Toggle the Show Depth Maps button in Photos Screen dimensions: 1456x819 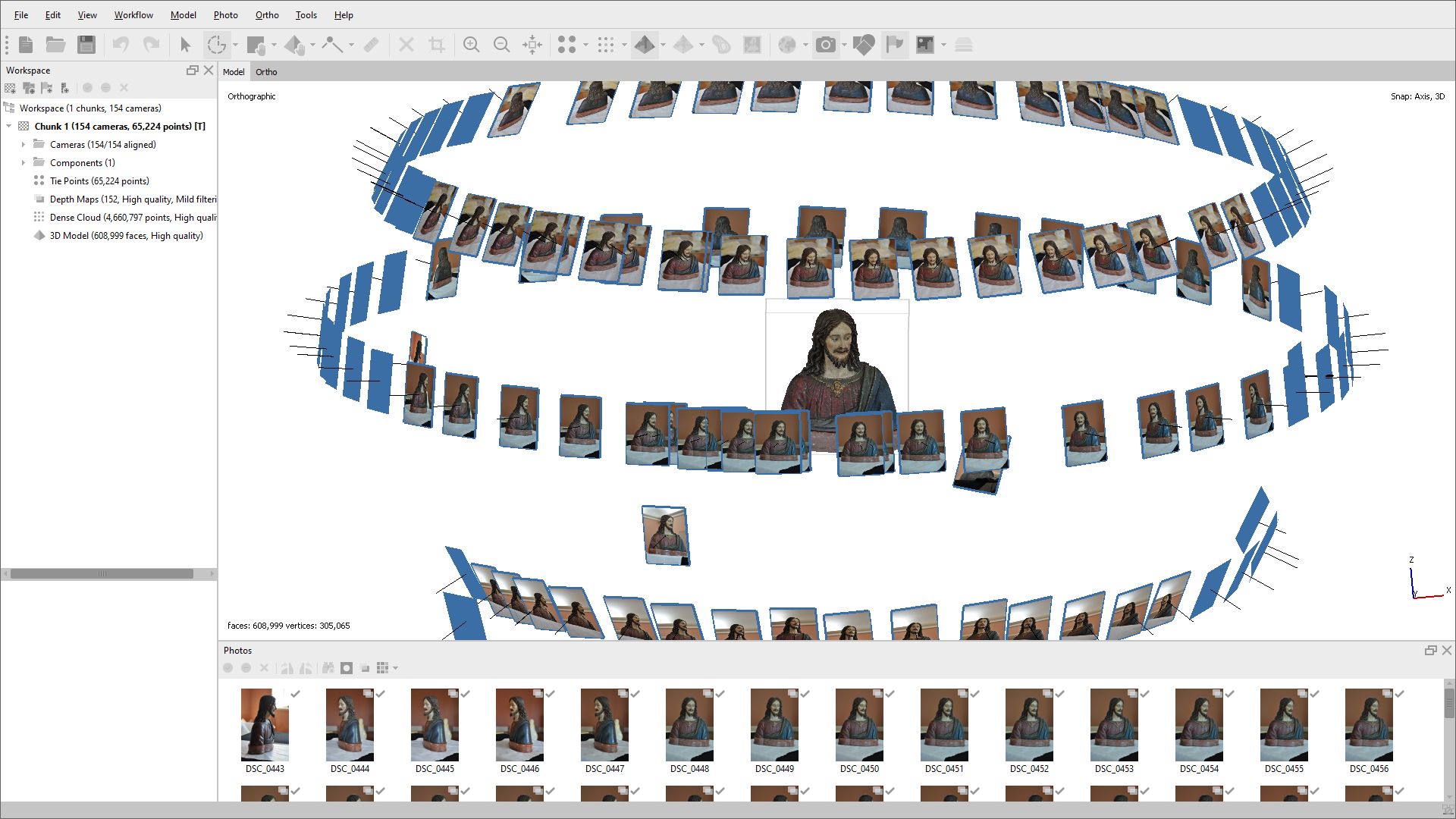pos(365,668)
